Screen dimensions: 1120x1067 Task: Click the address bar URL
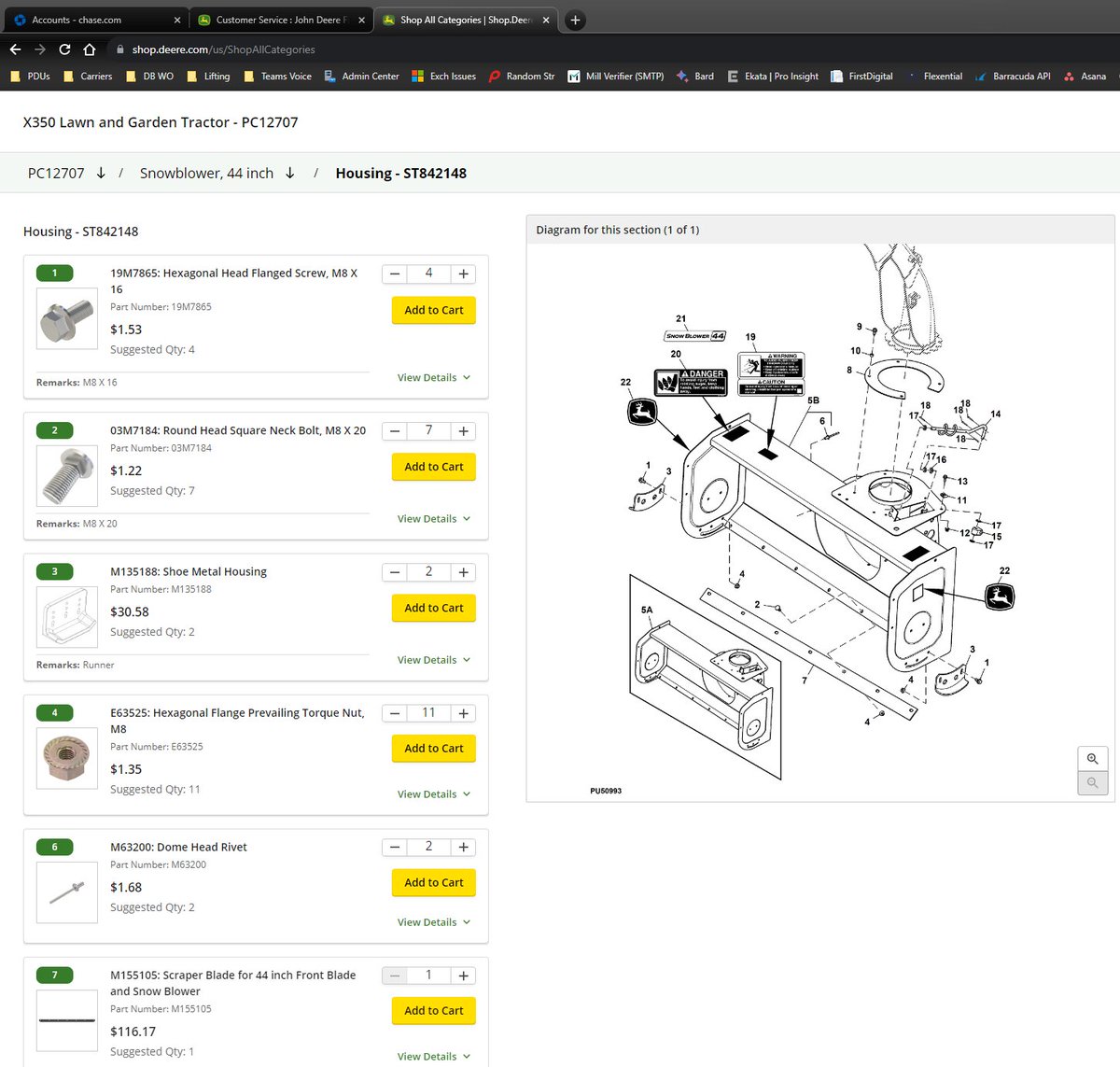click(x=223, y=49)
